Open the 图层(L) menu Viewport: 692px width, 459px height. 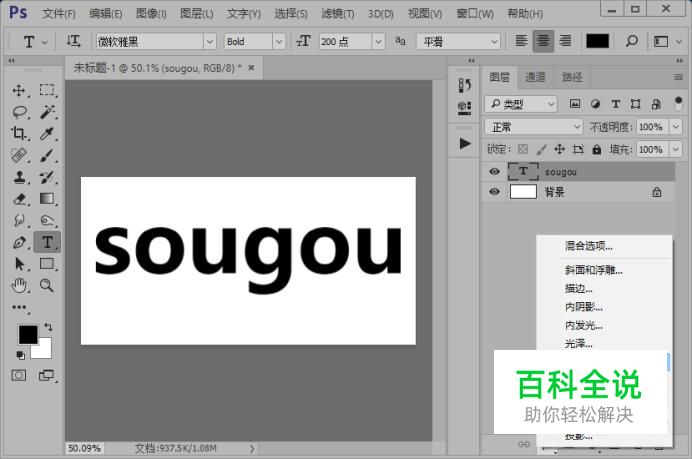197,14
